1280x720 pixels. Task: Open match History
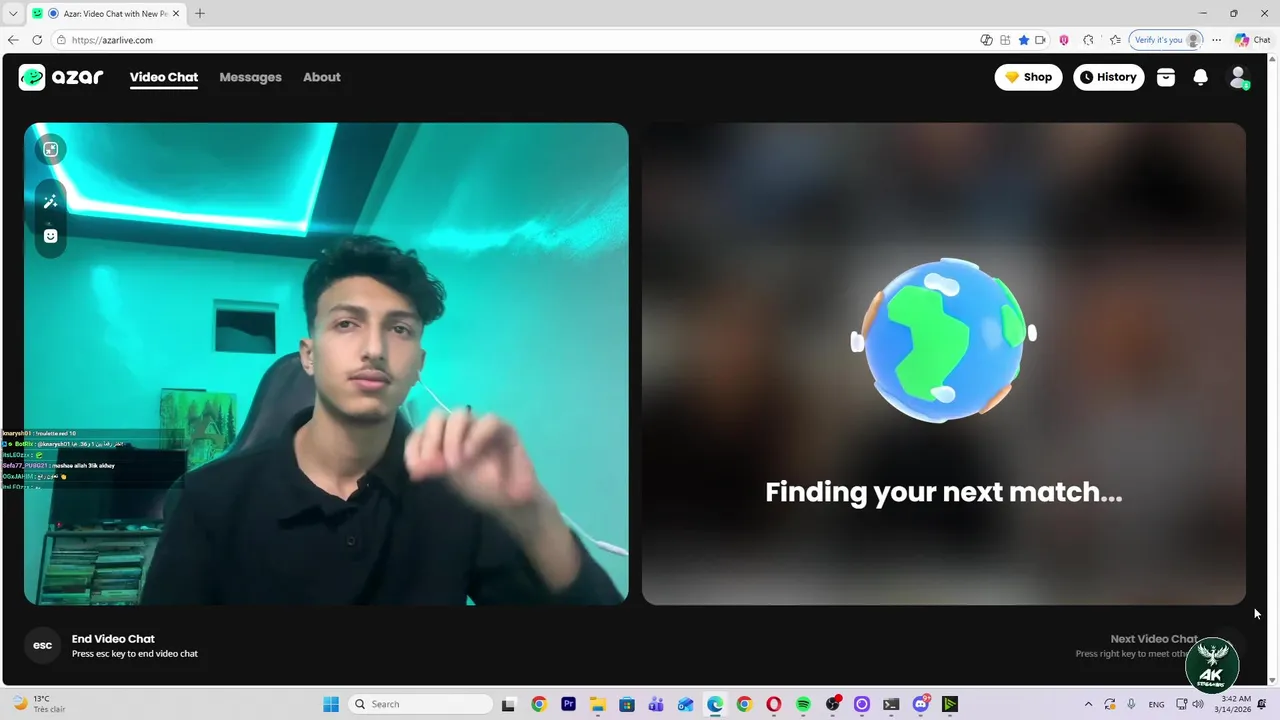1109,77
